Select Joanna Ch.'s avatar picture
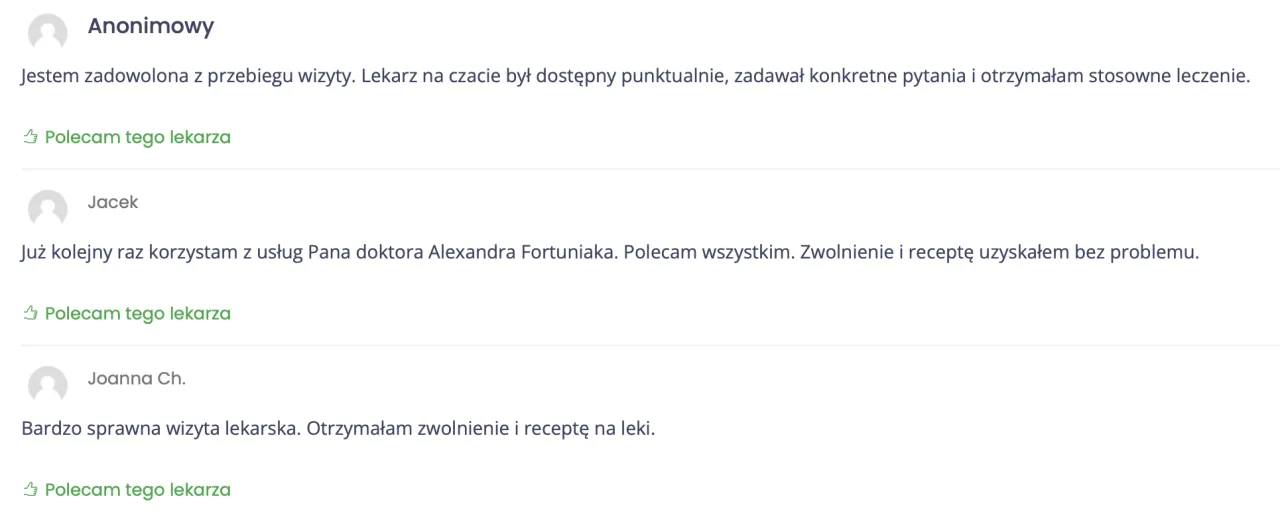 47,385
